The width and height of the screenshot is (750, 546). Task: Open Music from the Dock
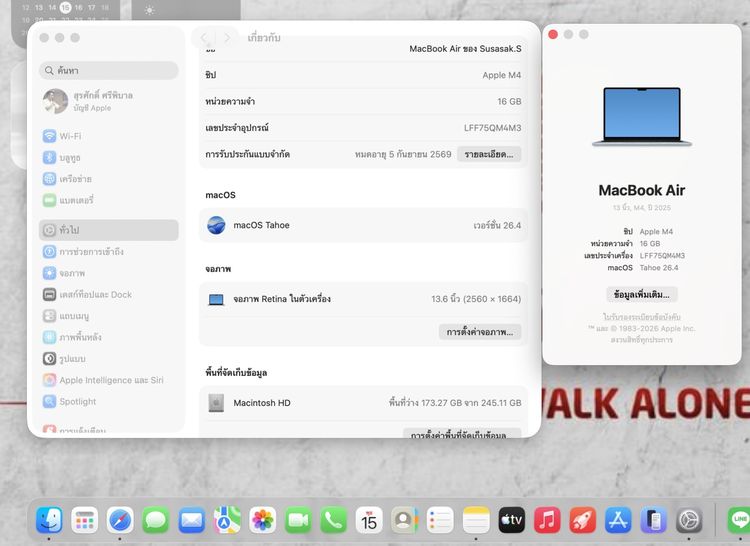point(547,520)
